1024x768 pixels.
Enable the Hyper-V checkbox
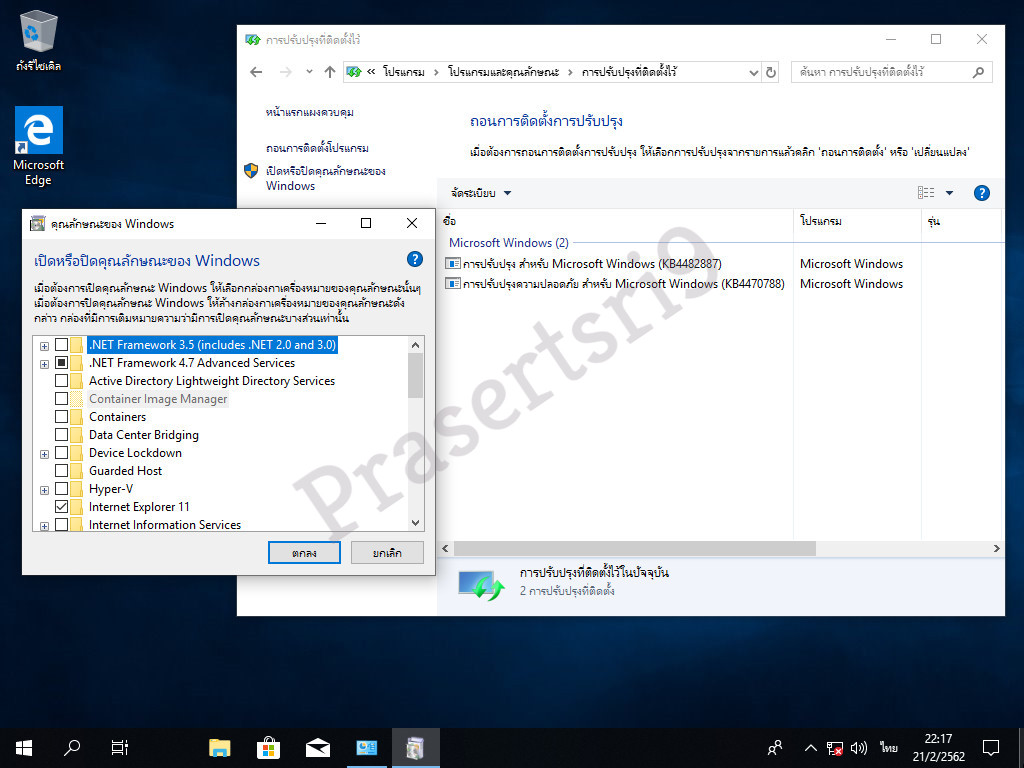click(x=61, y=488)
